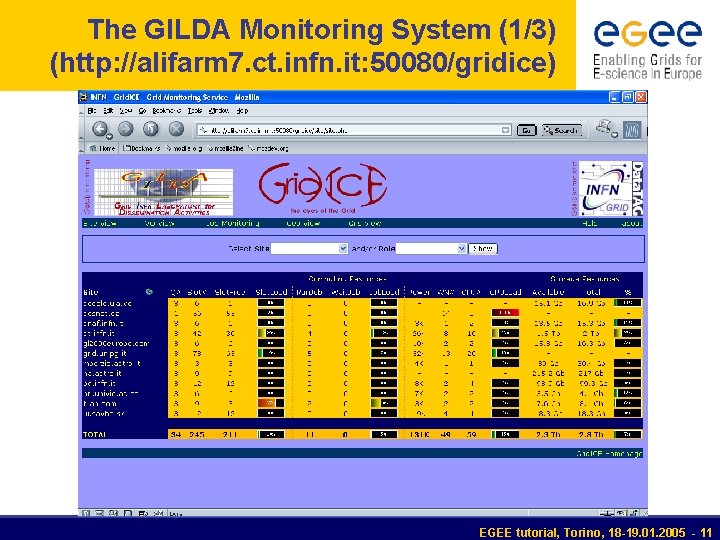Go back with the Back arrow button
Screen dimensions: 720x540
pos(99,129)
